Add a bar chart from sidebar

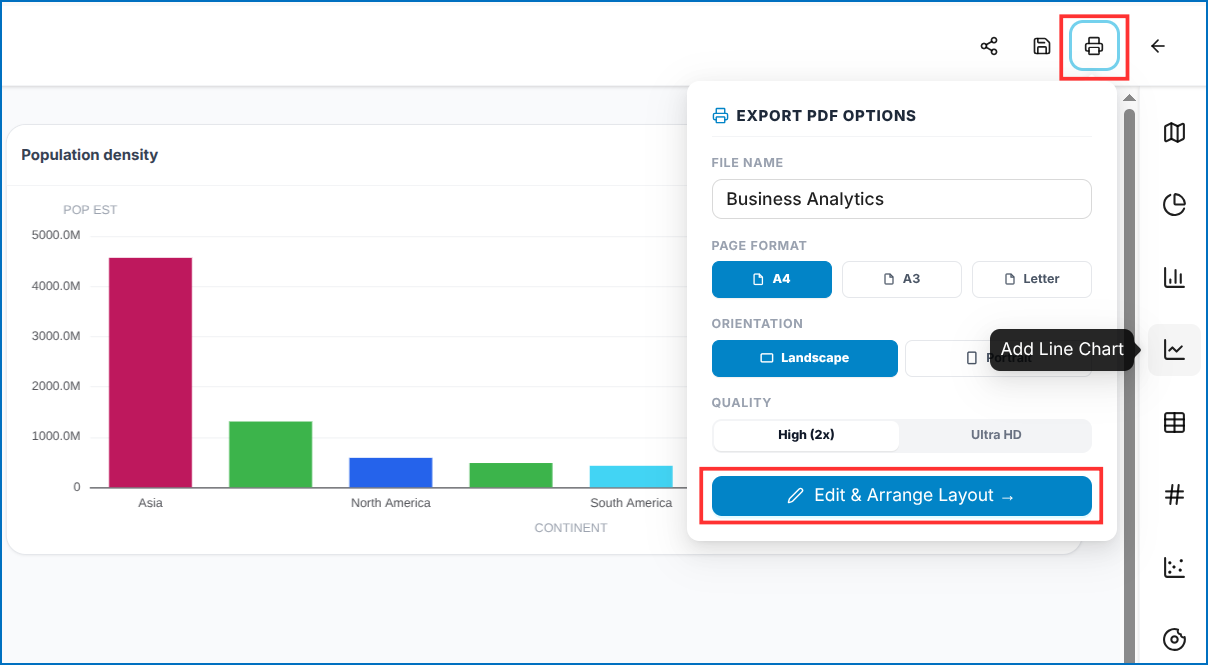point(1174,277)
